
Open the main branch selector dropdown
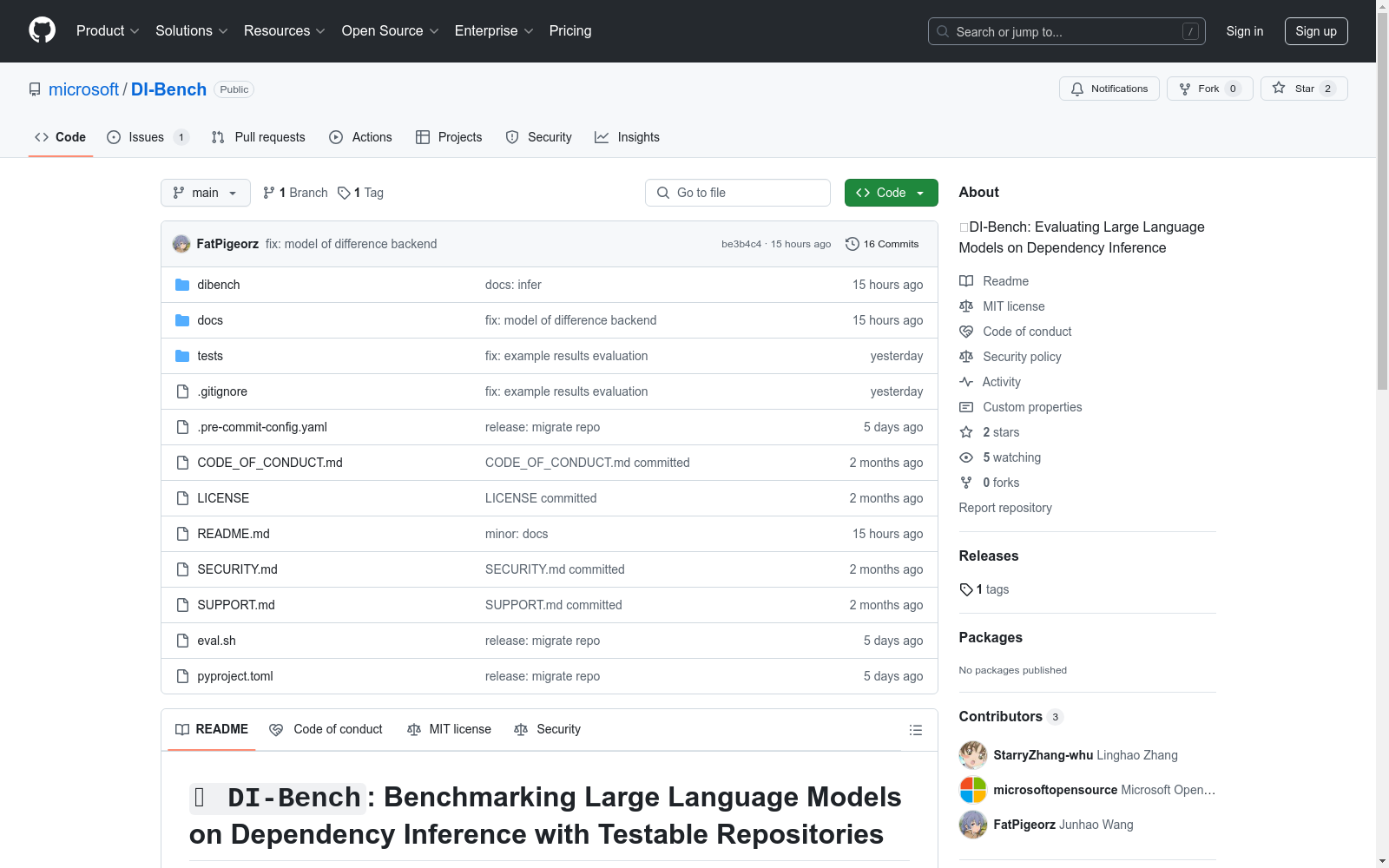206,193
